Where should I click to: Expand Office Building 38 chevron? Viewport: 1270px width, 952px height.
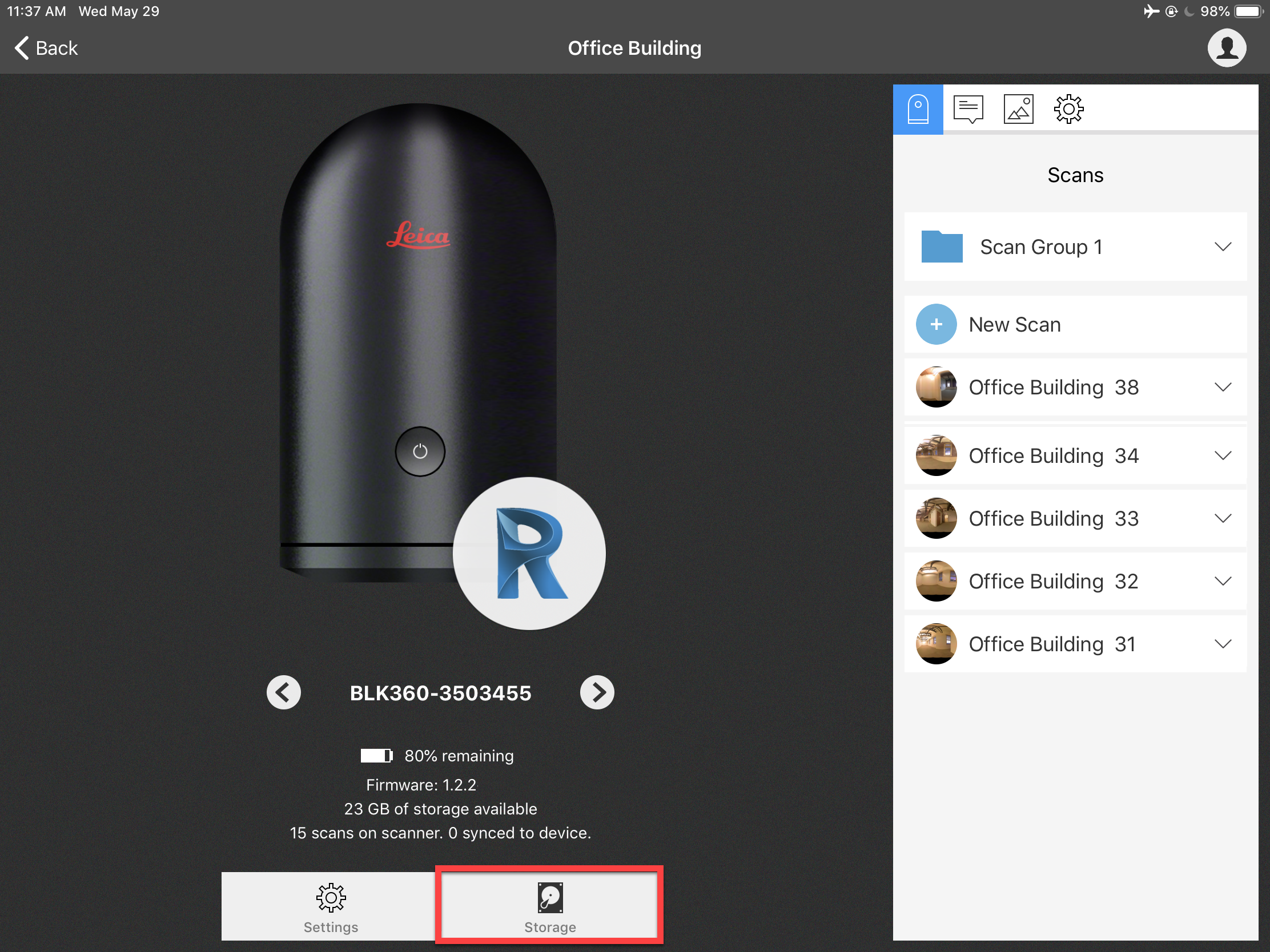pyautogui.click(x=1223, y=388)
